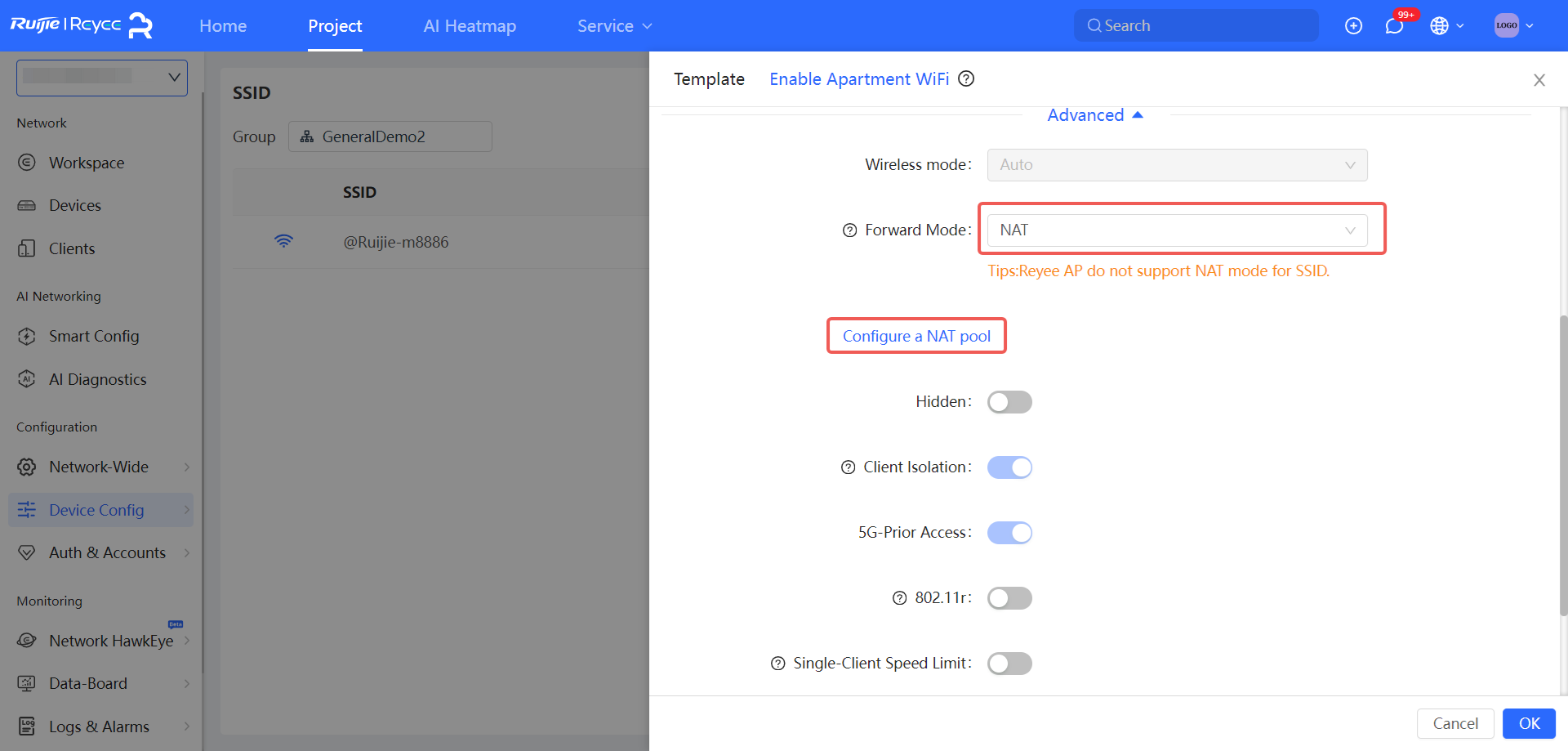Viewport: 1568px width, 751px height.
Task: Open the Workspace panel in the sidebar
Action: pyautogui.click(x=87, y=163)
